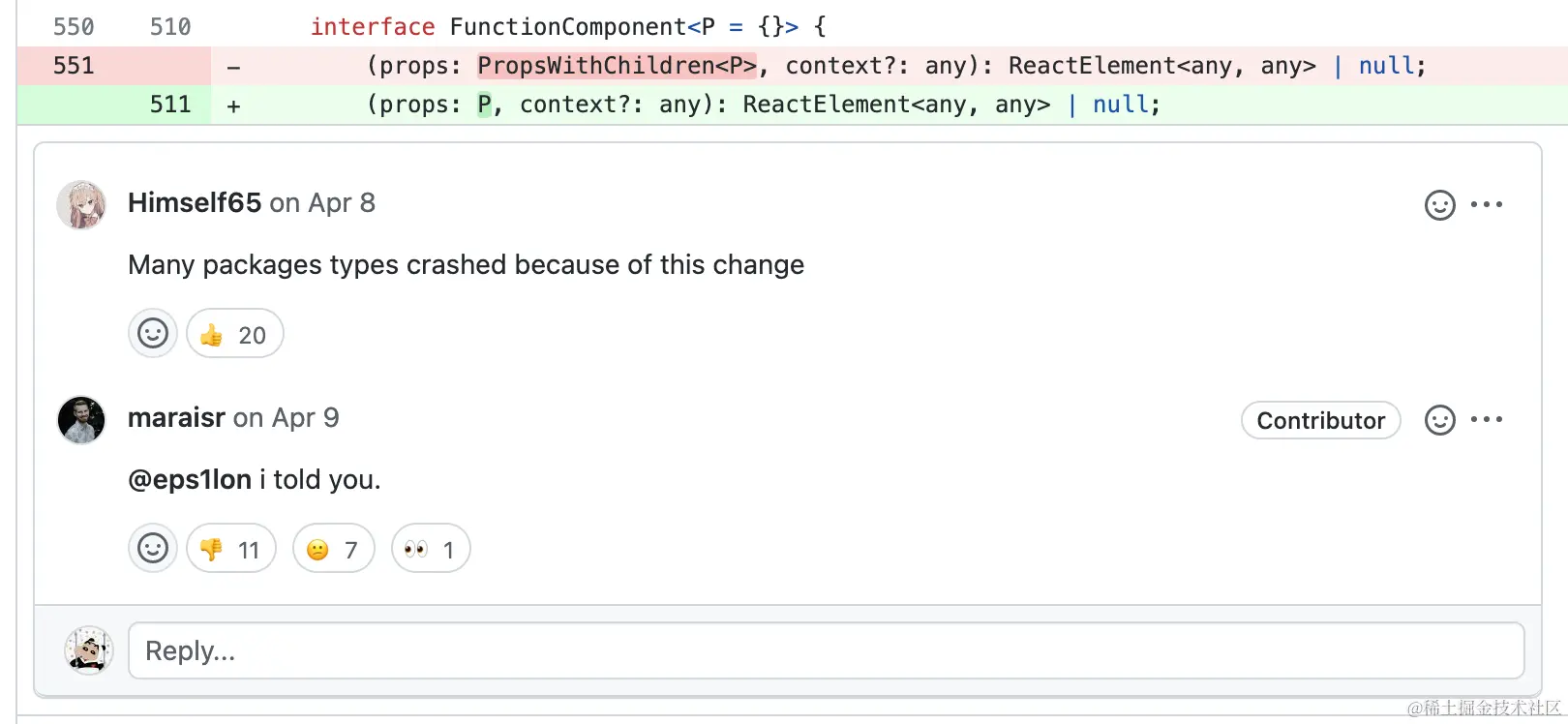Open maraisr's profile via the avatar

coord(81,419)
